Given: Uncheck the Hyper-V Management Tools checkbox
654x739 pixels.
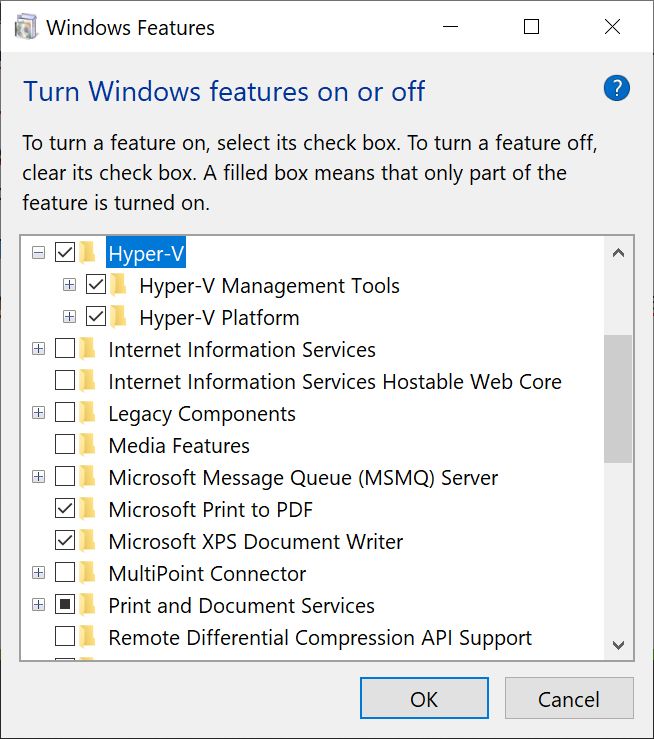Looking at the screenshot, I should tap(96, 284).
